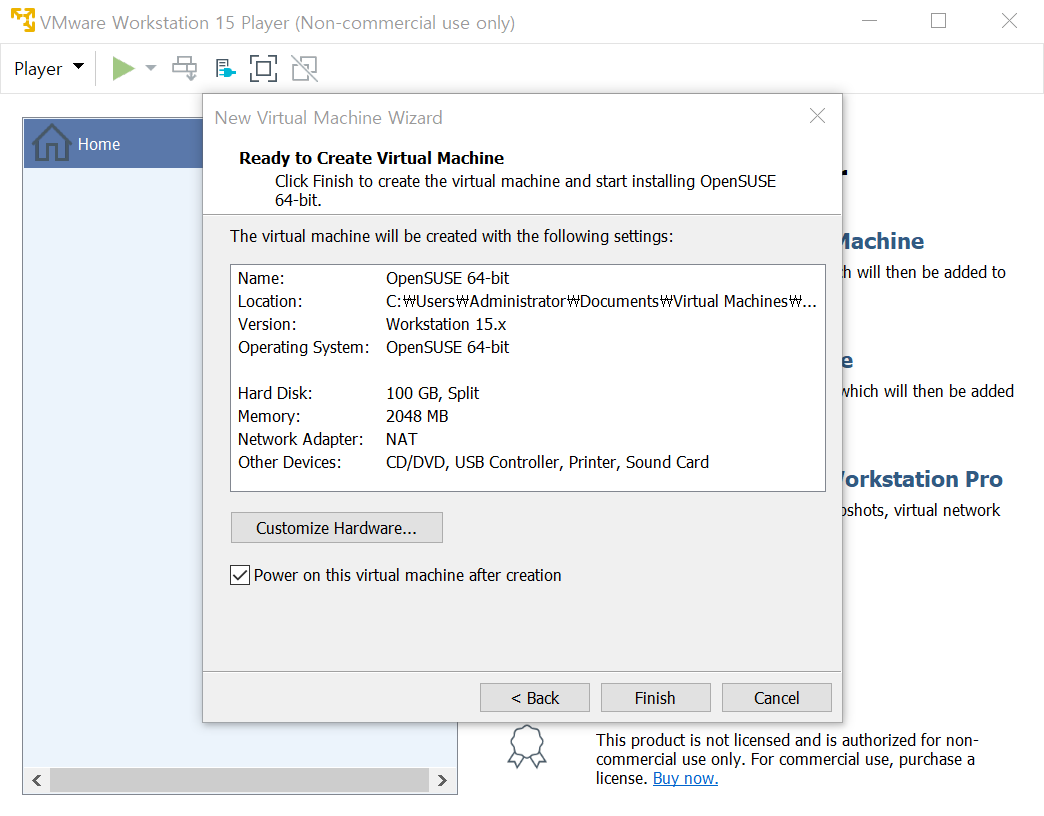Select the Name value OpenSUSE 64-bit

(447, 278)
